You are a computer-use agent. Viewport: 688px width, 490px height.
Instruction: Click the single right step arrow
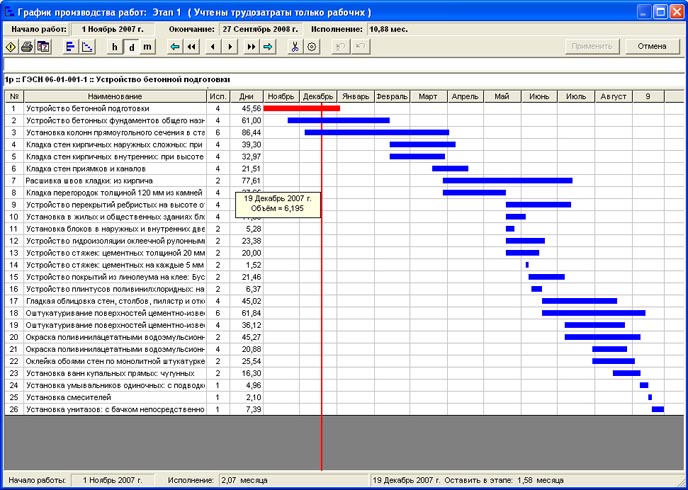[231, 46]
